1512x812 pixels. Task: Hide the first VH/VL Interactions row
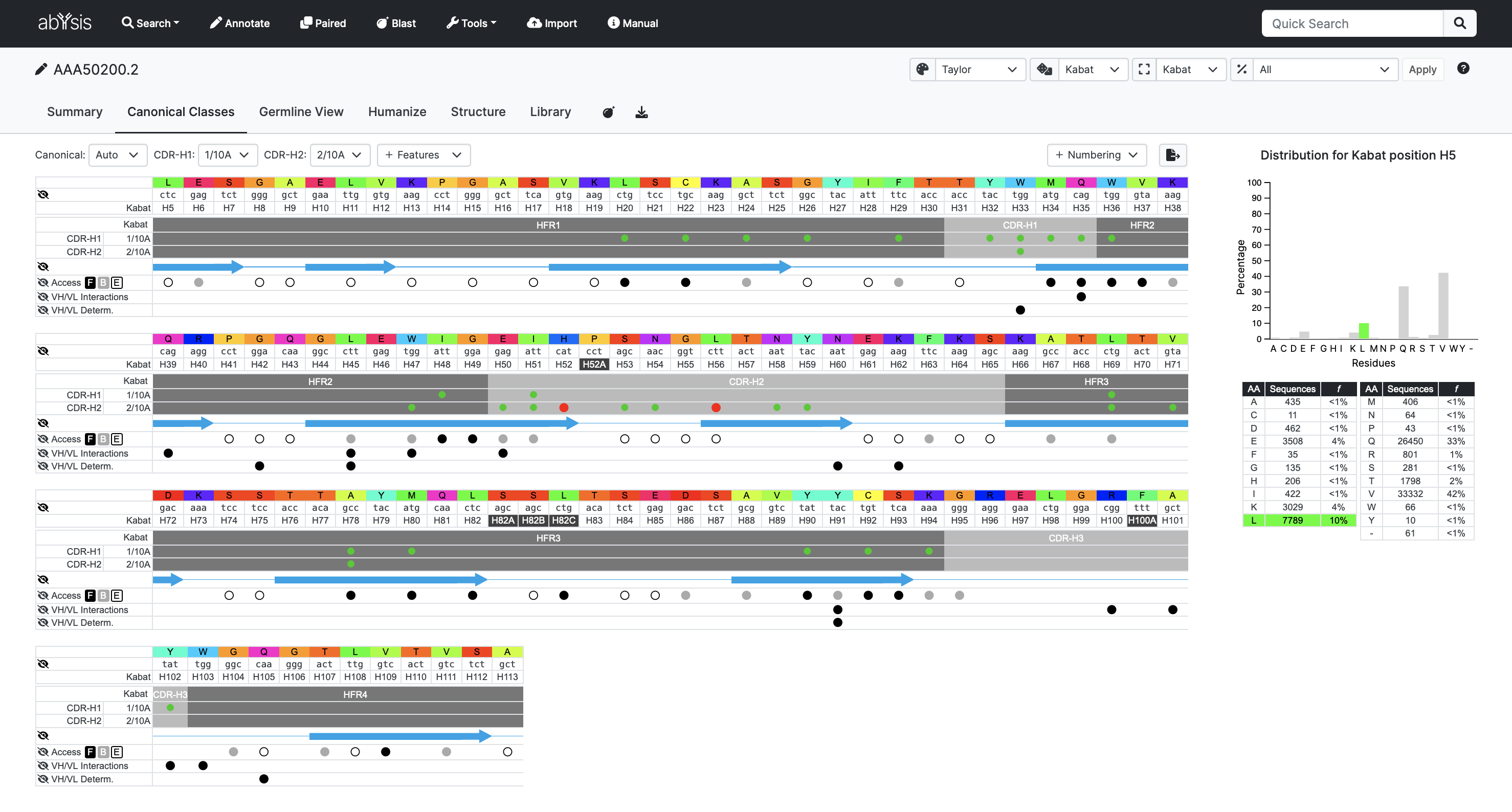(x=43, y=297)
